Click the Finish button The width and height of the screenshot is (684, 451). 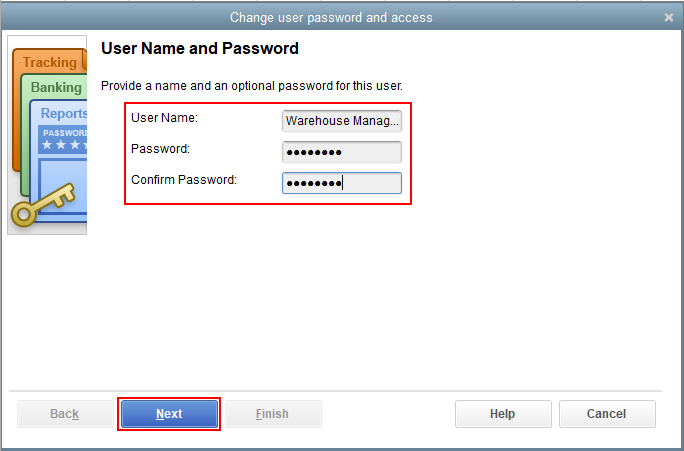click(273, 414)
